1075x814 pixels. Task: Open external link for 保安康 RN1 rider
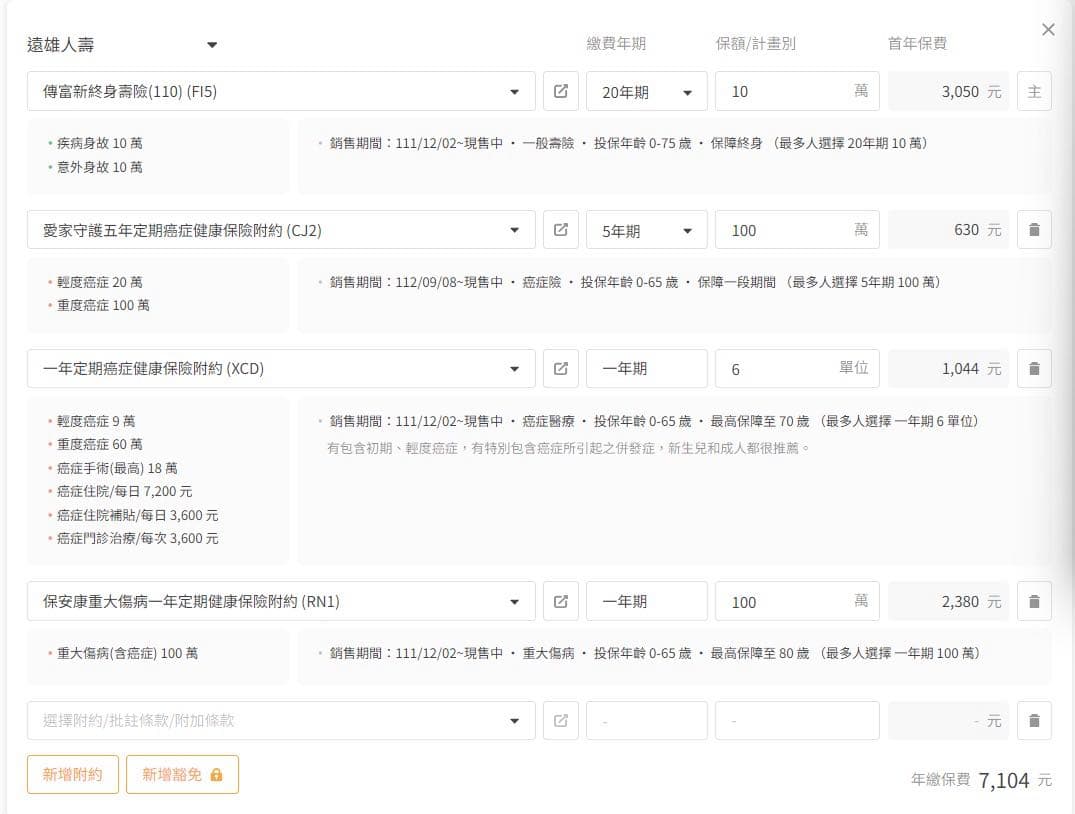pyautogui.click(x=560, y=602)
